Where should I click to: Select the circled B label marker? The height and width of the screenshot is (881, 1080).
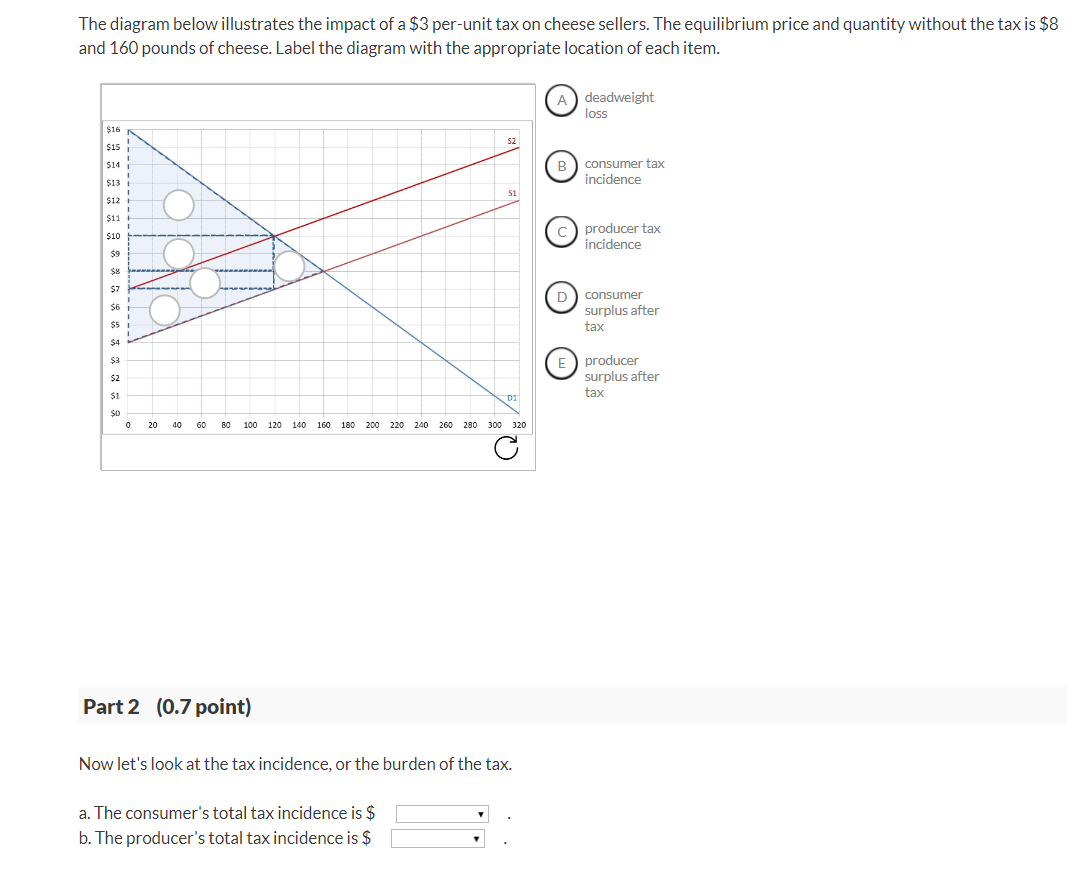tap(562, 166)
